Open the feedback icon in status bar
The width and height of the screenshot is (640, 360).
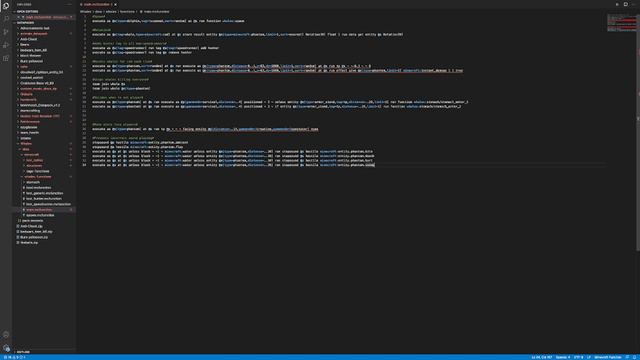pyautogui.click(x=627, y=358)
